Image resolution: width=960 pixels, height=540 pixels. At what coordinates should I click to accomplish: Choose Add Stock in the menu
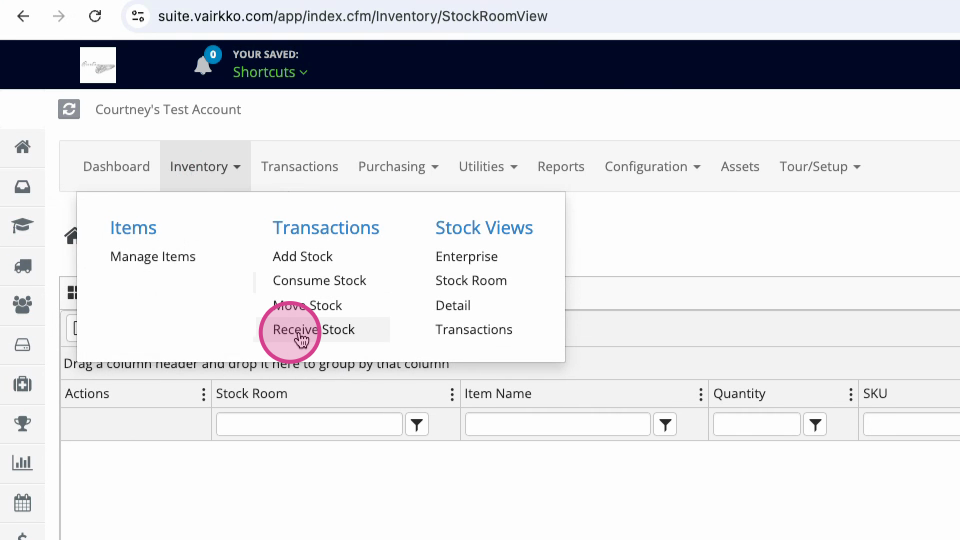tap(302, 257)
